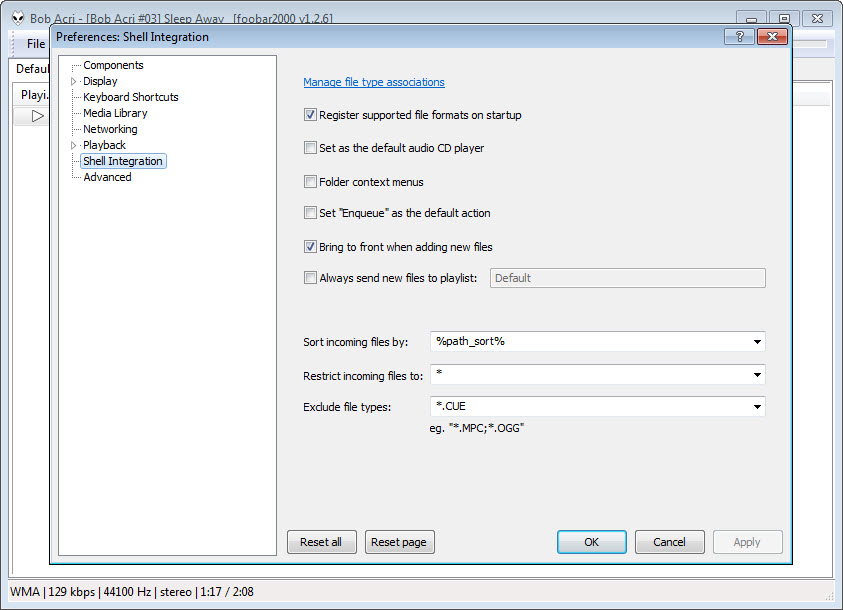Click the Default playlist tab in main window
Image resolution: width=843 pixels, height=610 pixels.
(x=32, y=69)
